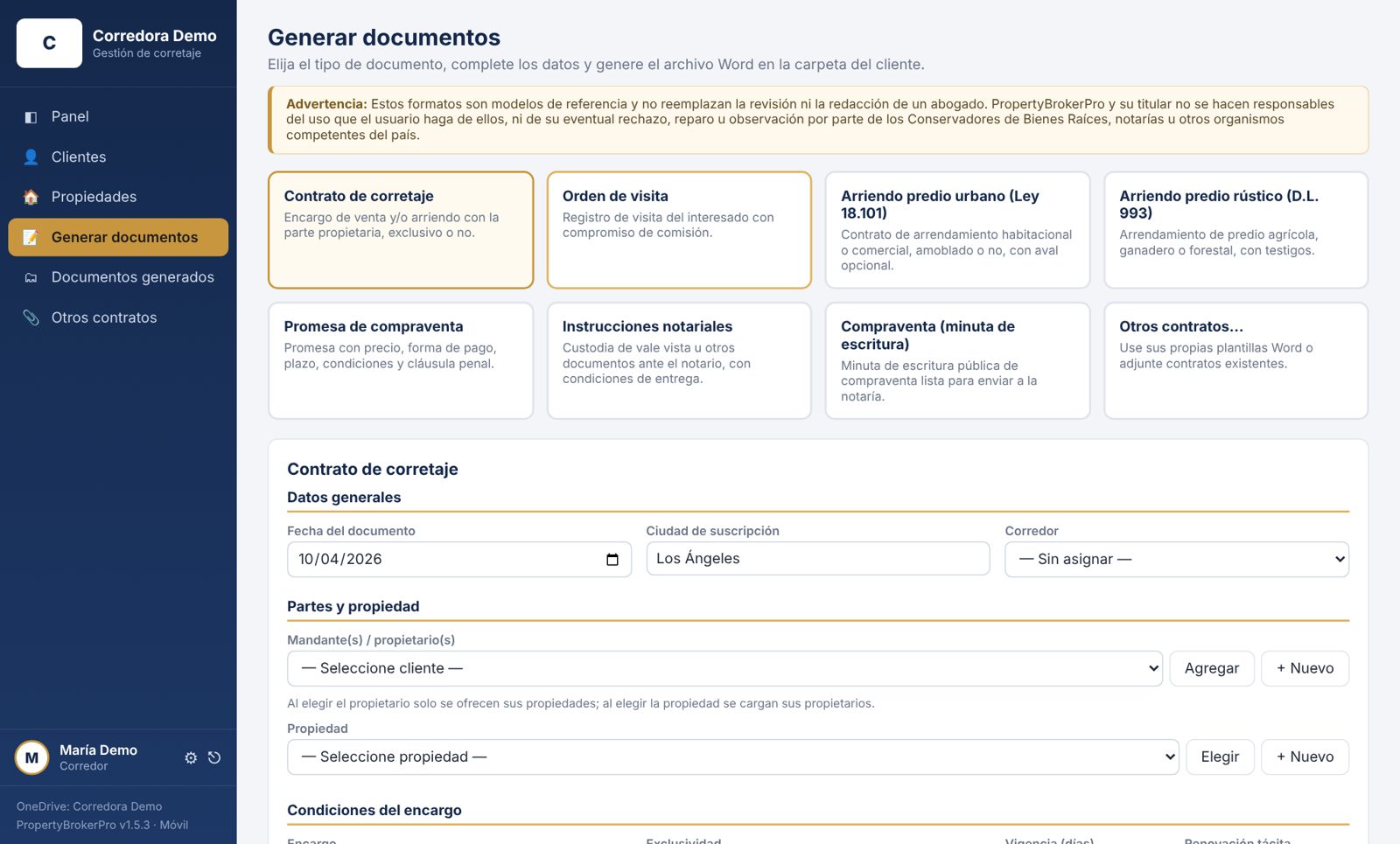
Task: Select Generar documentos in the sidebar
Action: click(118, 238)
